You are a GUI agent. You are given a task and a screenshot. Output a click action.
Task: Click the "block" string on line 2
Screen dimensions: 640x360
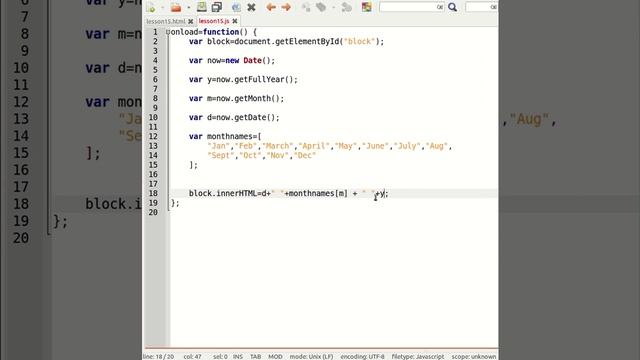point(359,41)
